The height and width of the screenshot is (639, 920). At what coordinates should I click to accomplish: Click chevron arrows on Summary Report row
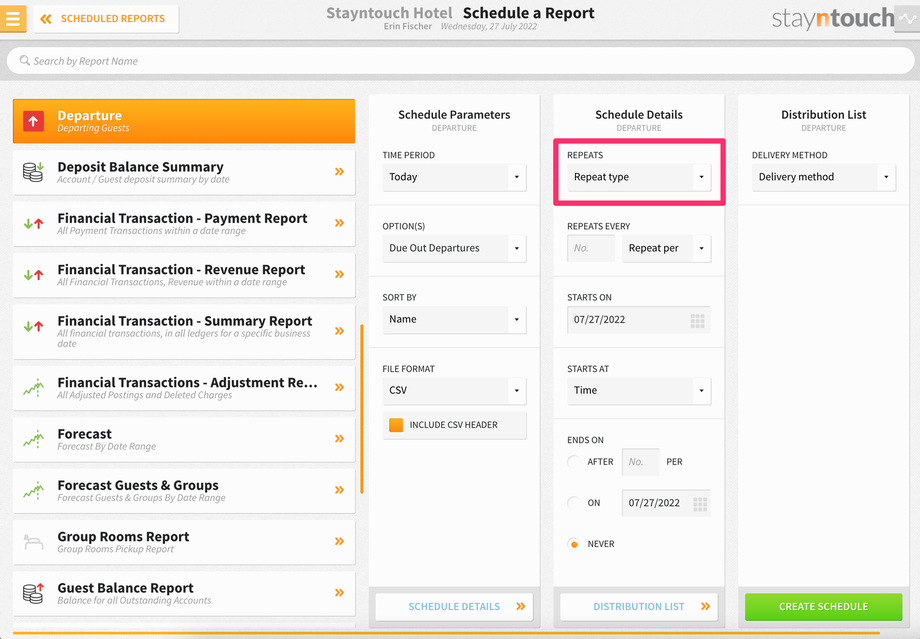339,331
